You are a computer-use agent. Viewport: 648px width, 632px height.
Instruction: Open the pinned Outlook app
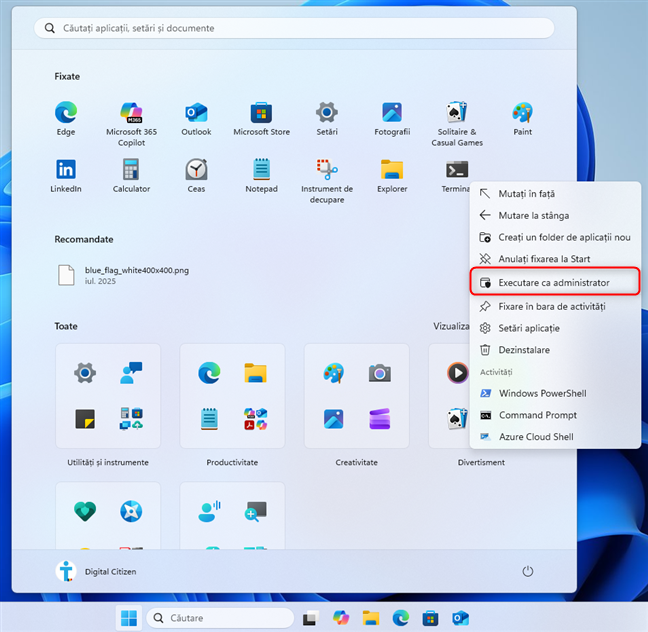click(x=196, y=118)
